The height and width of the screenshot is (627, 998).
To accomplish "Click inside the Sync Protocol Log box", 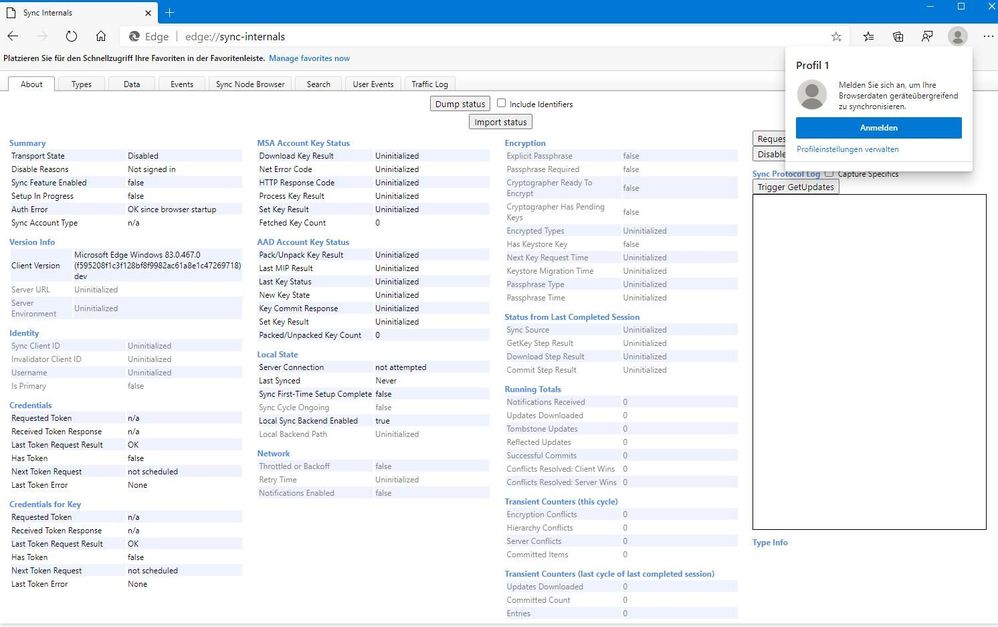I will [869, 362].
